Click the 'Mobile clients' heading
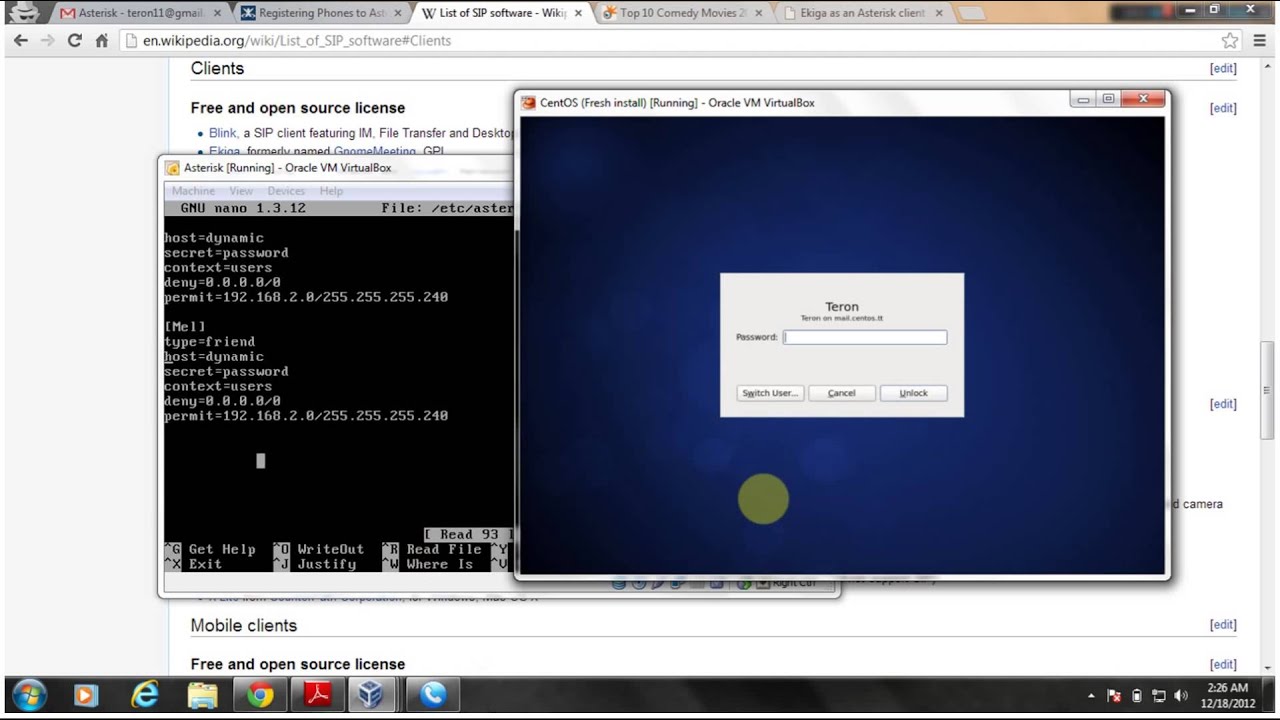 (244, 625)
